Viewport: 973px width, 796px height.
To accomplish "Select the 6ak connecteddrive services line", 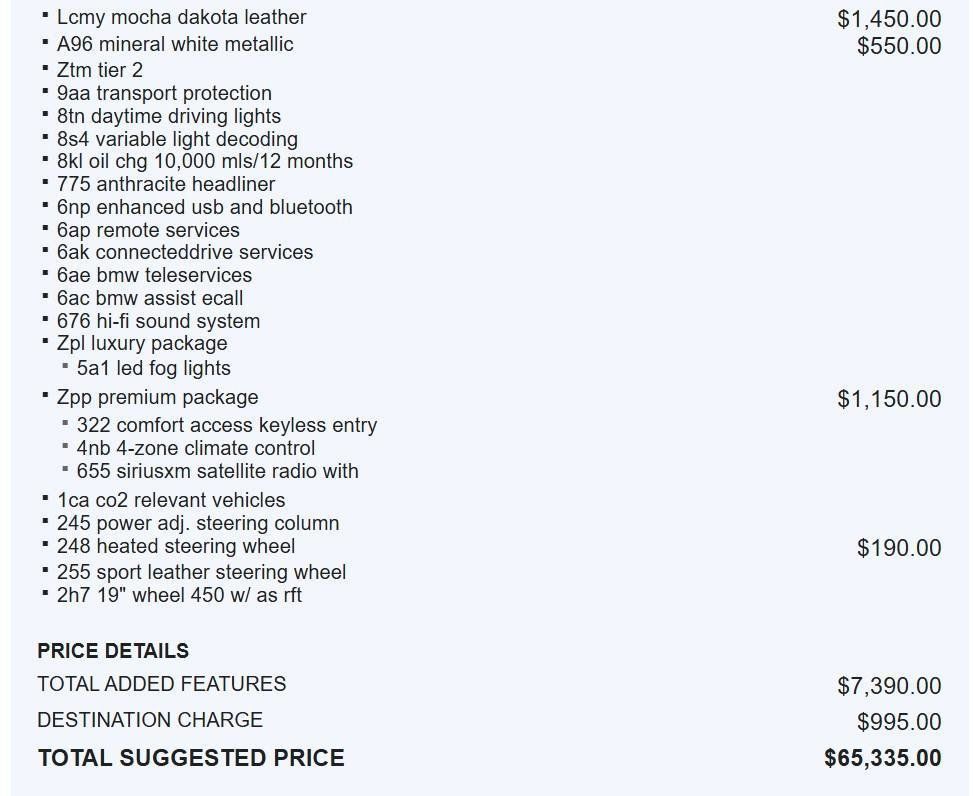I will click(x=184, y=252).
